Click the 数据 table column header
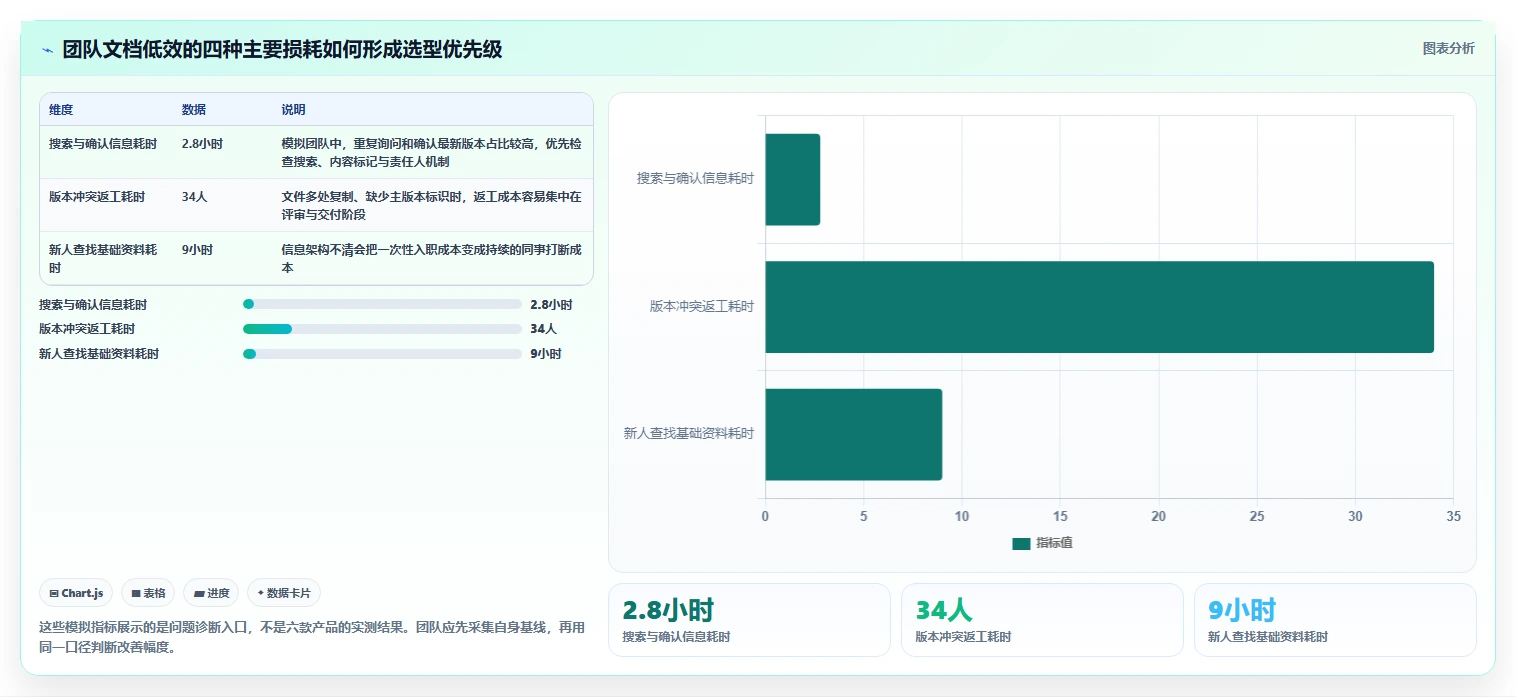 pos(194,110)
